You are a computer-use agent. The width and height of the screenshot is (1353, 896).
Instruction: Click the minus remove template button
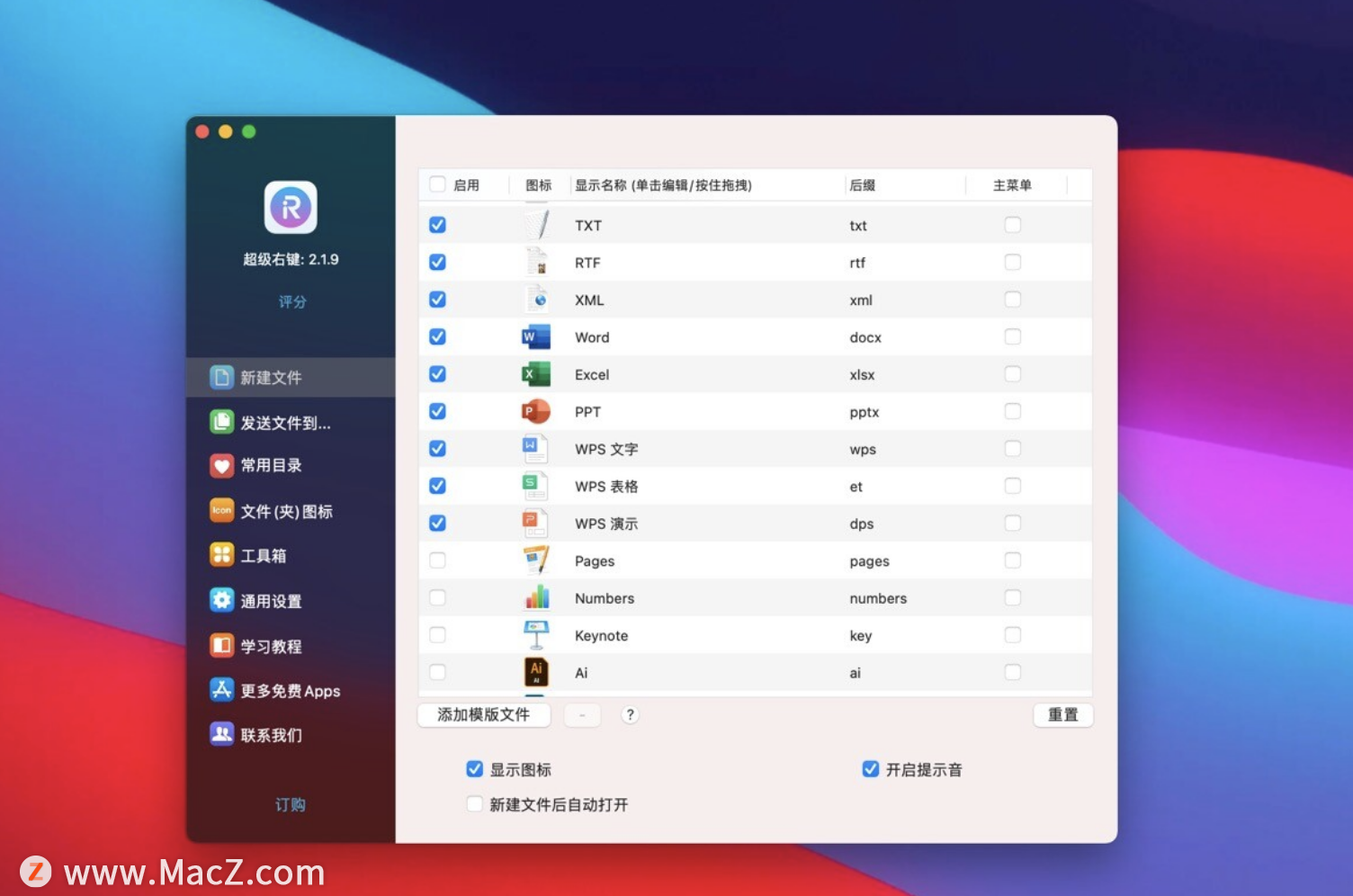(x=582, y=714)
